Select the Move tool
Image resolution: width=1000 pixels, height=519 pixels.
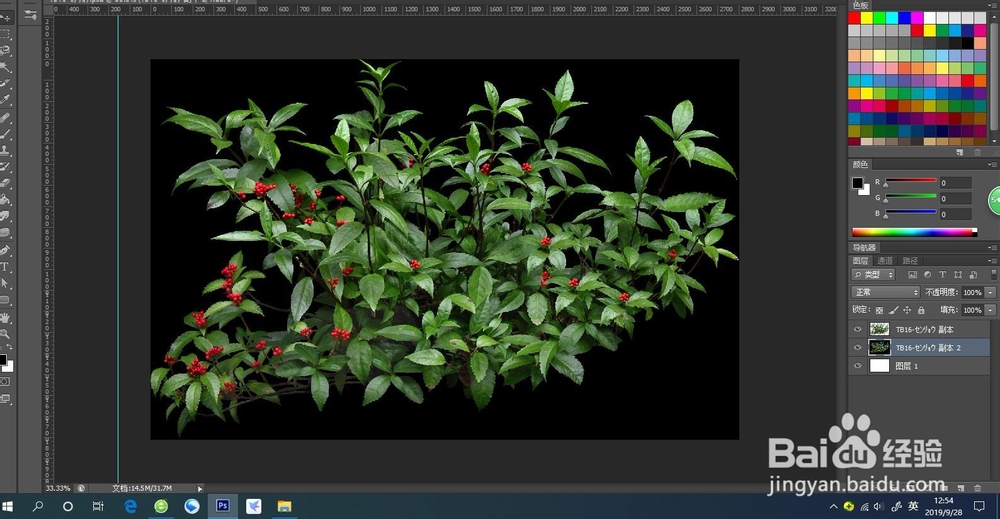pos(5,17)
